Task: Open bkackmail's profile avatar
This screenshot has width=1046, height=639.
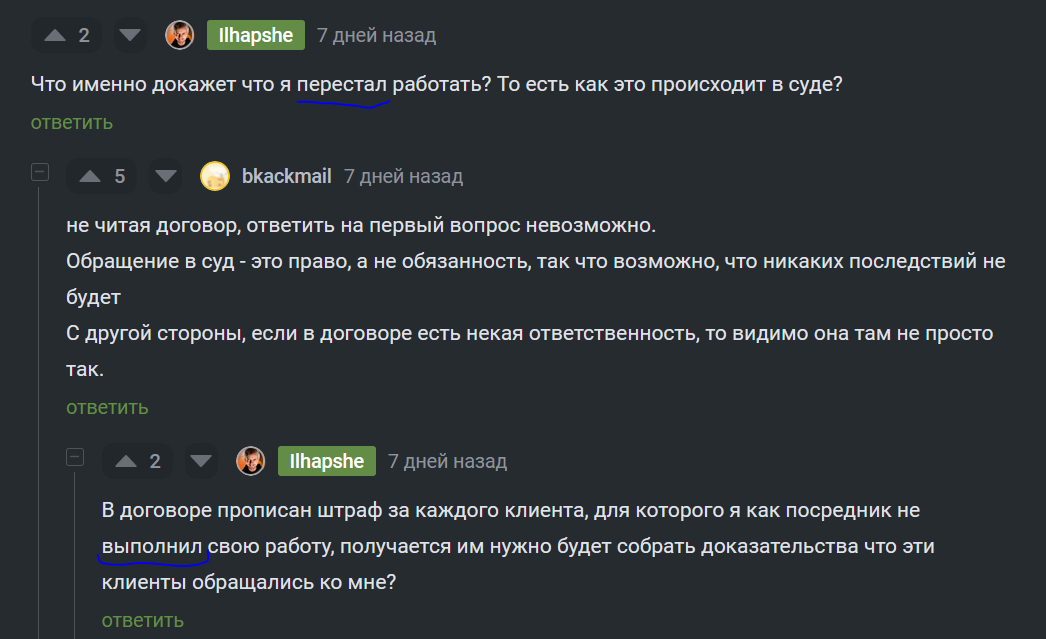Action: (215, 177)
